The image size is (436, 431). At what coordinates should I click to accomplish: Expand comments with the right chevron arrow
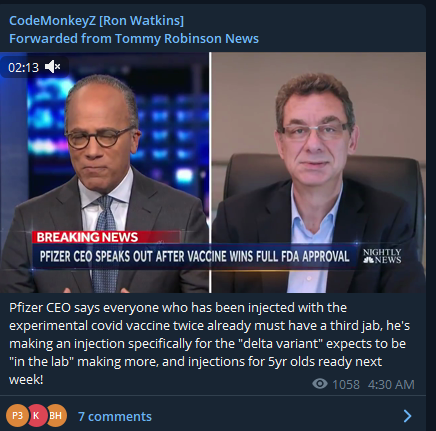pos(407,416)
